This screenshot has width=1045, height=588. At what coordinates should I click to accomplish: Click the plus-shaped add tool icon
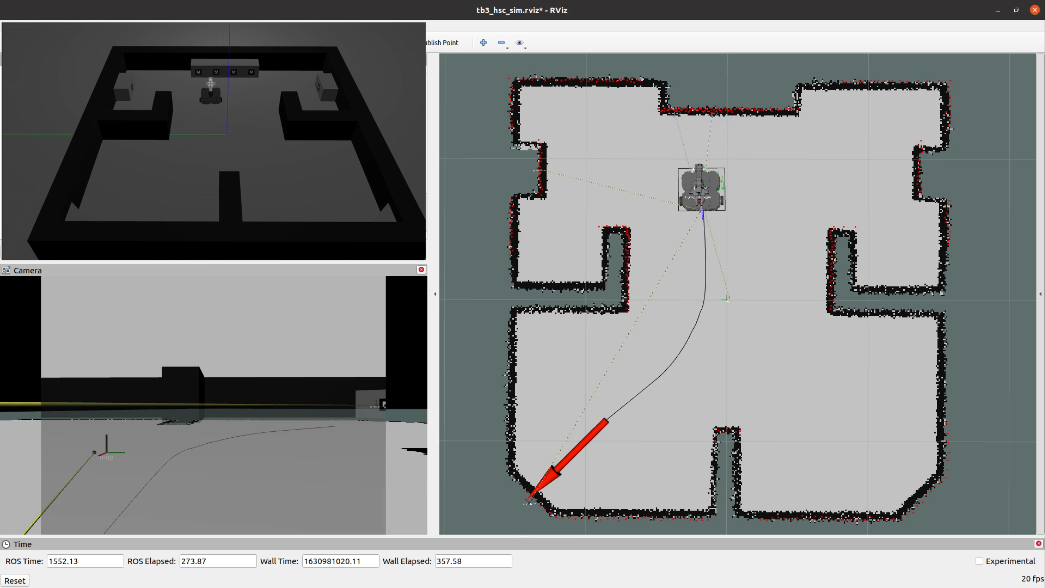pos(484,43)
